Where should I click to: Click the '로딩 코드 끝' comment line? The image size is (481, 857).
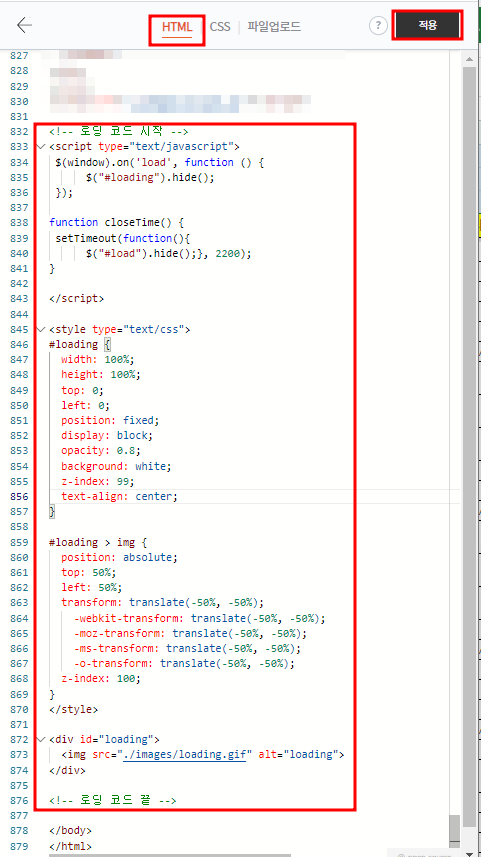113,800
